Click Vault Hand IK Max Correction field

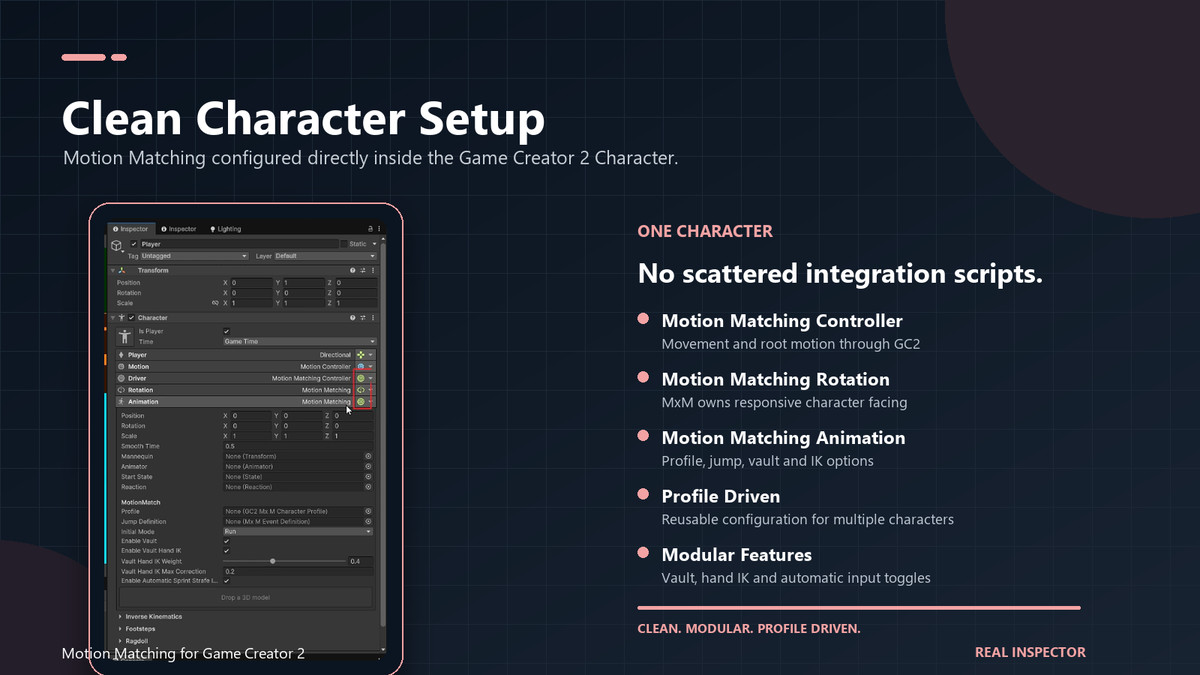tap(298, 571)
